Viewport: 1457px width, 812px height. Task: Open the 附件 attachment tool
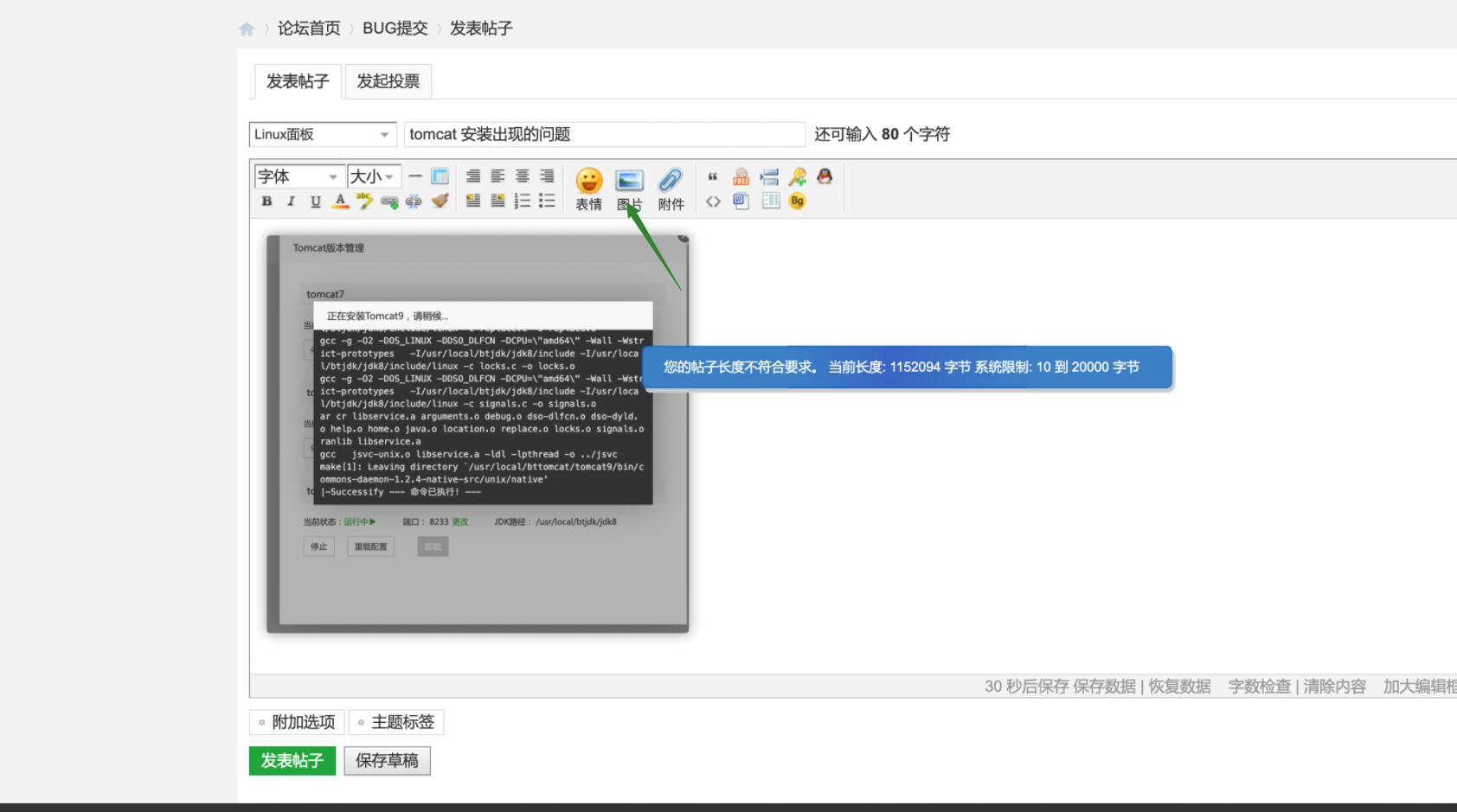click(671, 189)
